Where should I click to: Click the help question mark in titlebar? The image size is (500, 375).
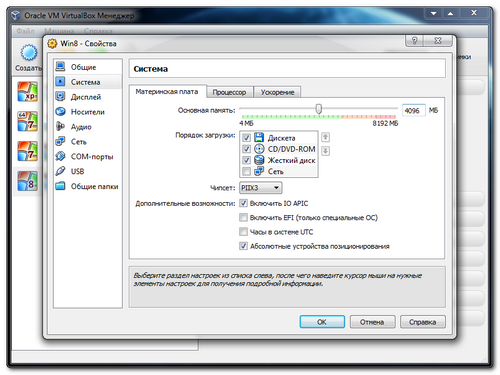[414, 41]
